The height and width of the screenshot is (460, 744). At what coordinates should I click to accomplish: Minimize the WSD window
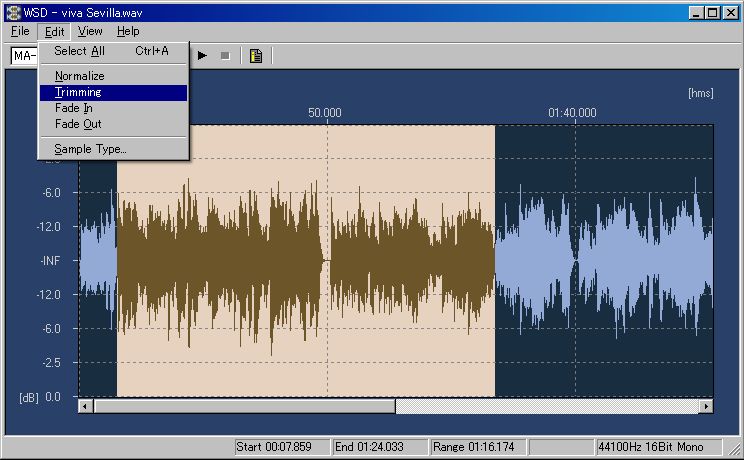pos(696,13)
